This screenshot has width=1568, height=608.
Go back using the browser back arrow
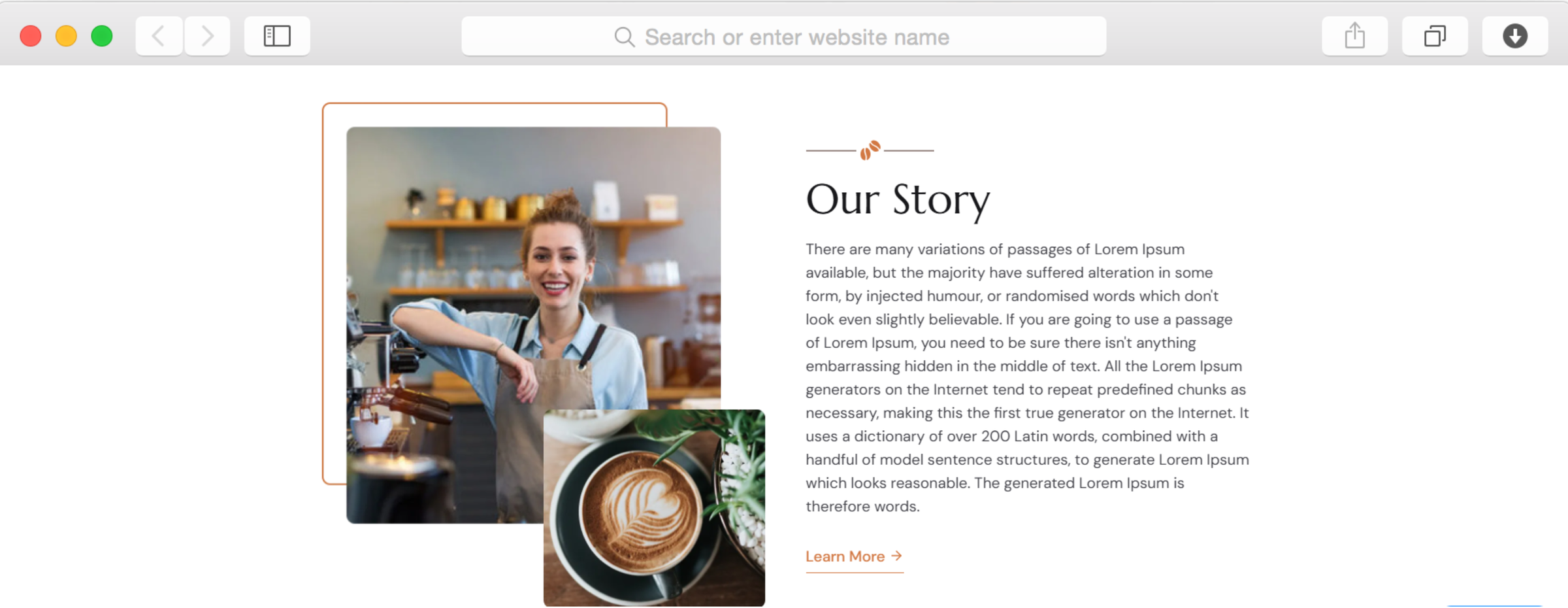pyautogui.click(x=159, y=36)
